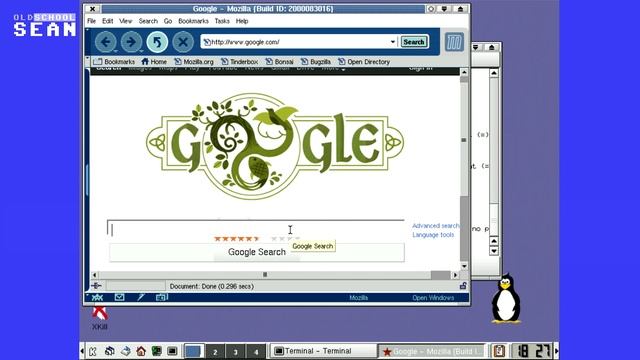Toggle the online/offline plug icon in status bar
Viewport: 640px width, 360px height.
(x=97, y=286)
